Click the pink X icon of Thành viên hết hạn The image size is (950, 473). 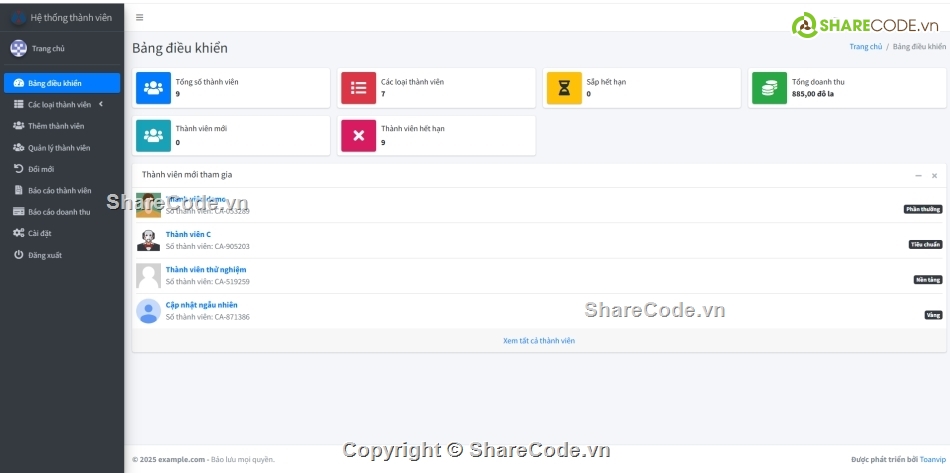[x=359, y=136]
